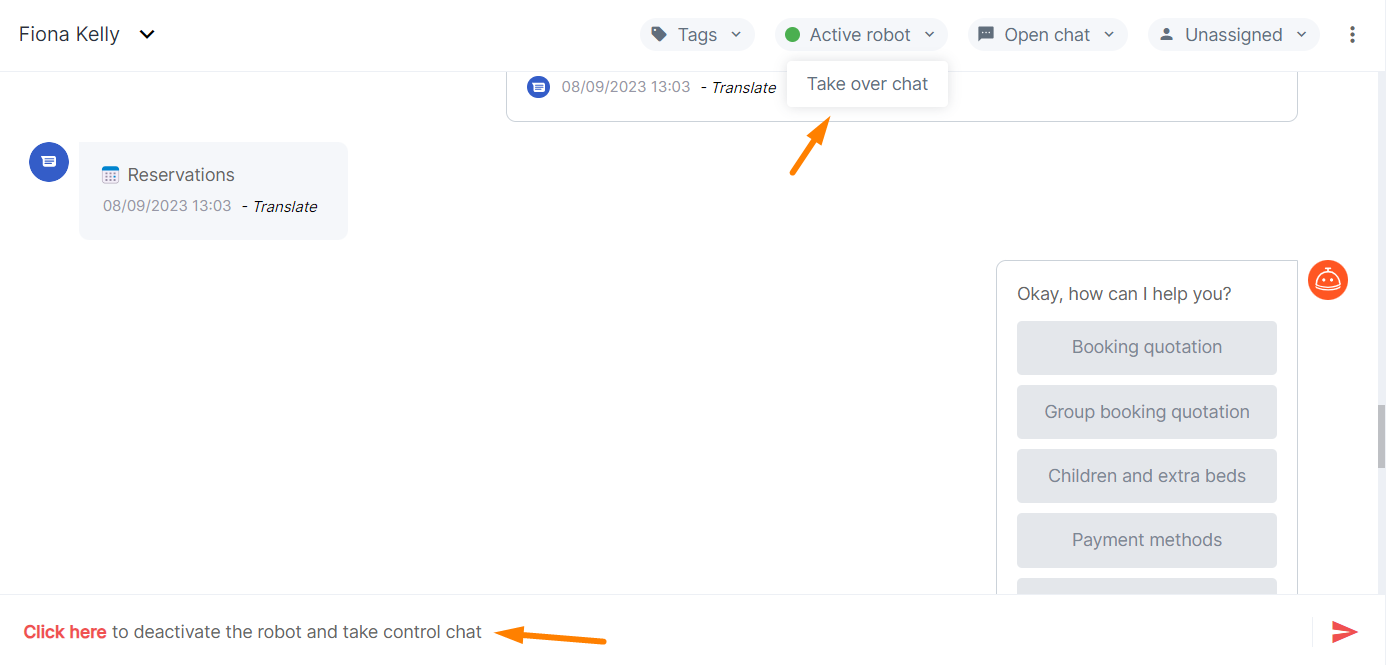The width and height of the screenshot is (1390, 665).
Task: Expand the Fiona Kelly contact chevron
Action: tap(147, 35)
